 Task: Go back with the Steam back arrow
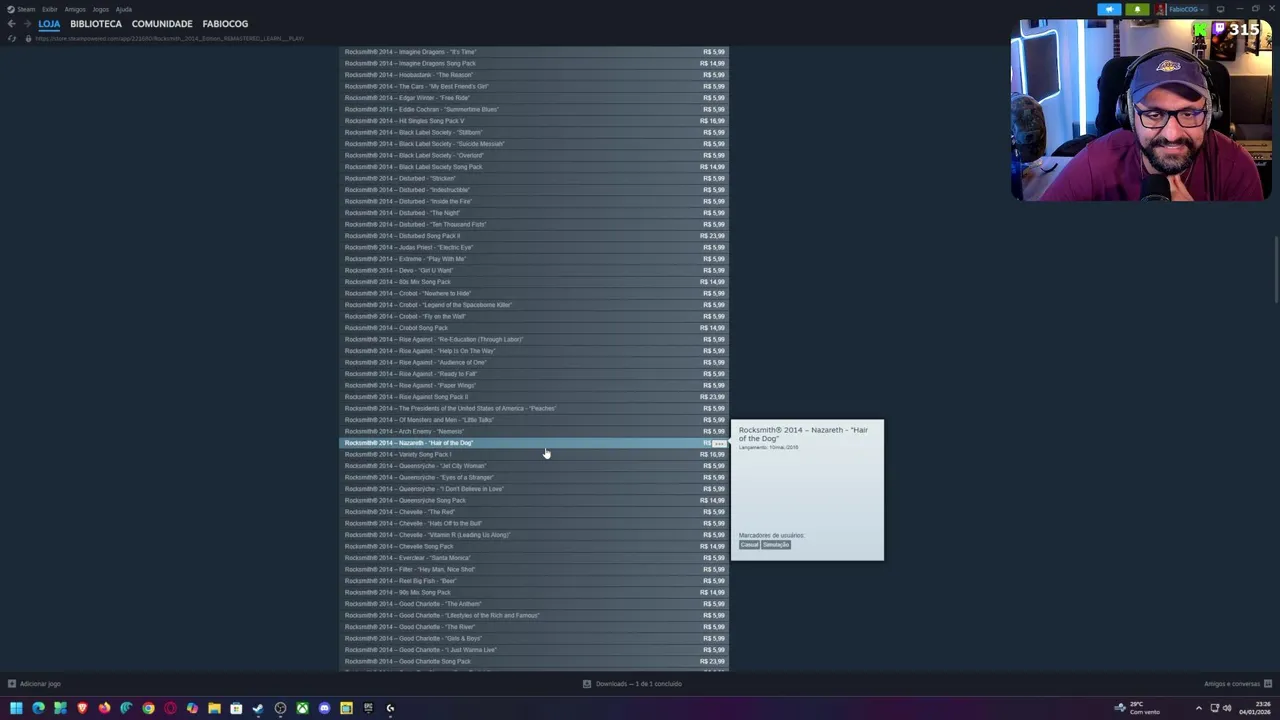11,24
